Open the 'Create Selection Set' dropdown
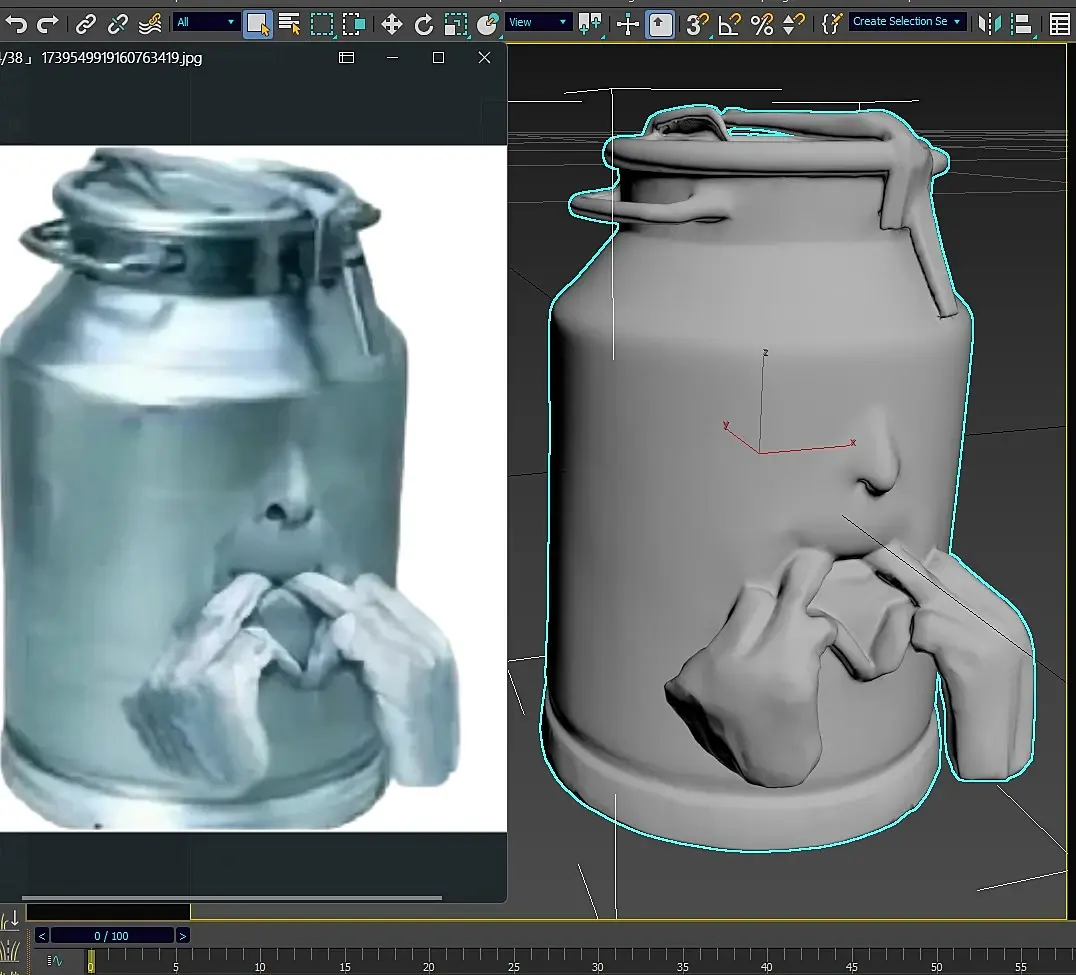This screenshot has height=975, width=1076. (907, 21)
